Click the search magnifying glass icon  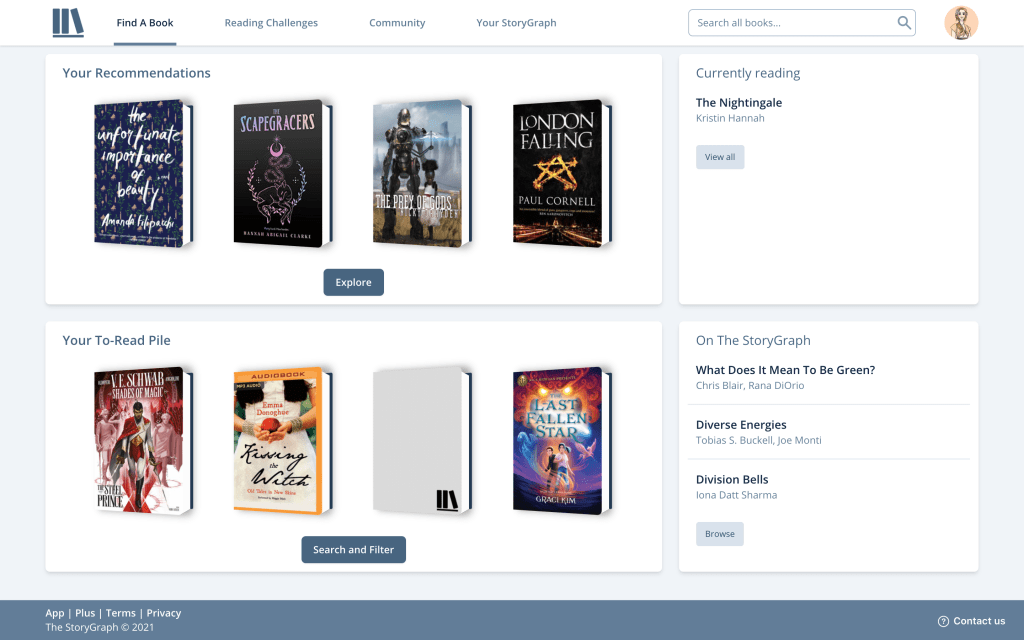pos(903,23)
